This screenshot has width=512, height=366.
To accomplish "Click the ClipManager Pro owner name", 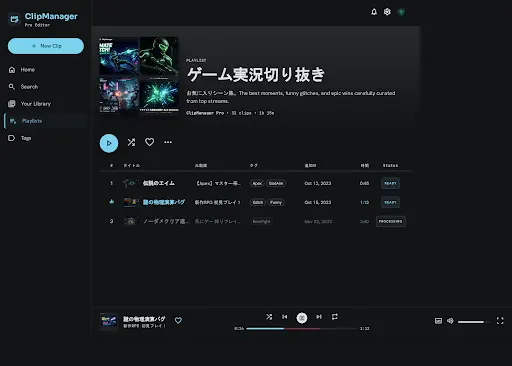I will pyautogui.click(x=205, y=113).
